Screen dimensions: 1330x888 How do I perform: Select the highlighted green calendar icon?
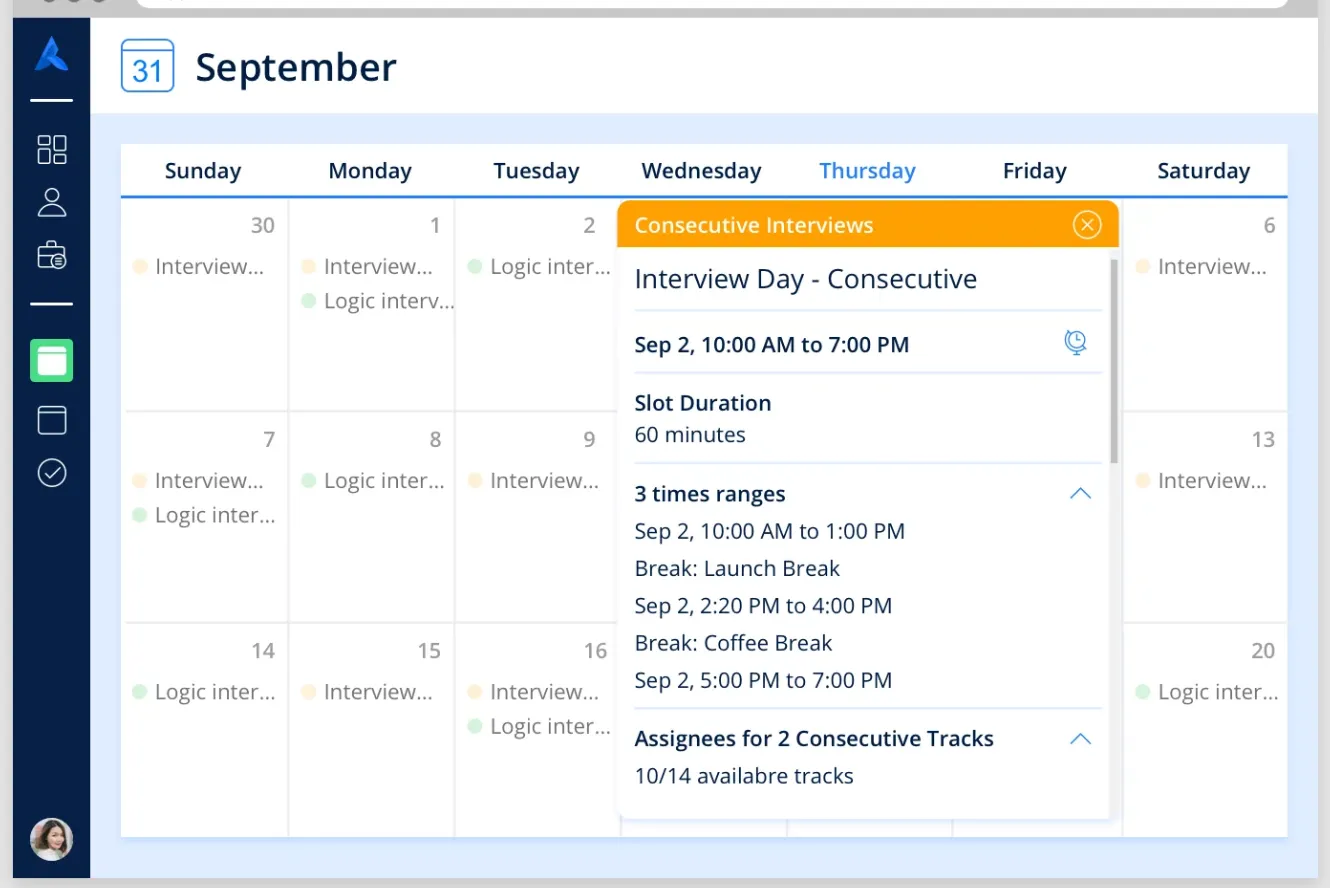click(51, 360)
